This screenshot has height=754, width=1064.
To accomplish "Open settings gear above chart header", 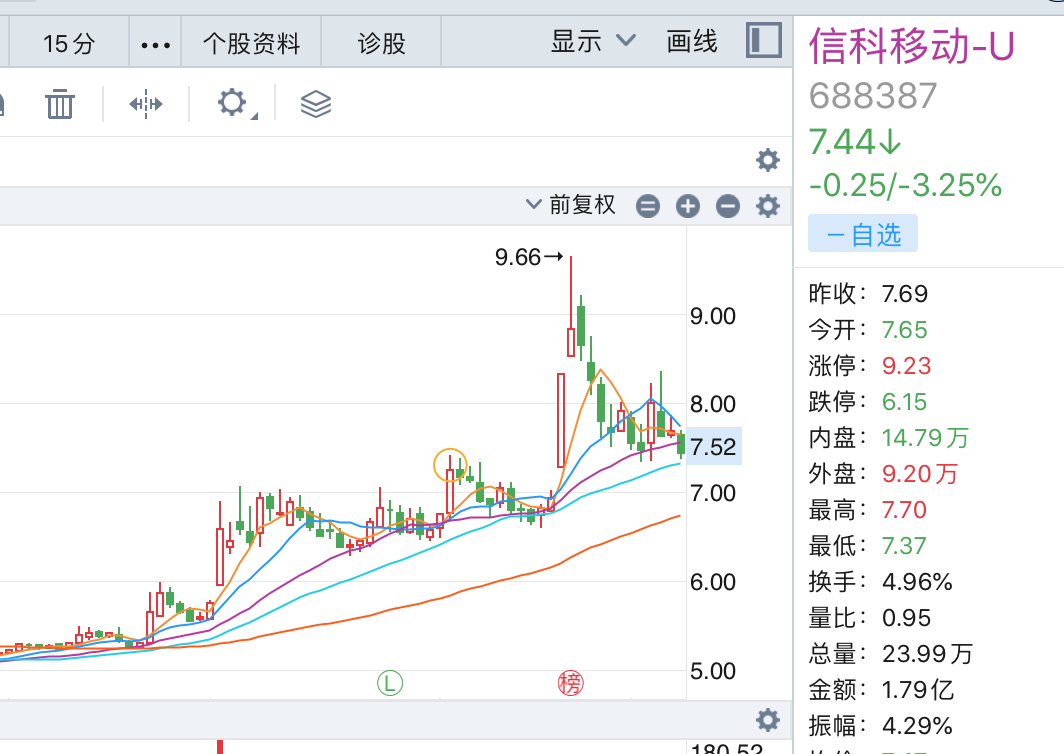I will [767, 160].
